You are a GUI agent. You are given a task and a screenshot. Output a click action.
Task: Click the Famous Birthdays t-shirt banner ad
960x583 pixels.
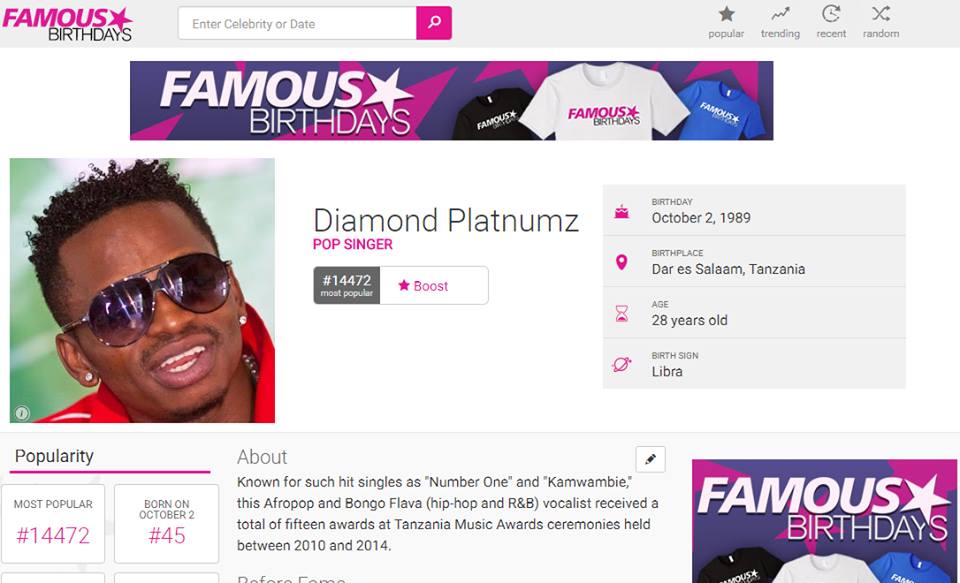coord(451,100)
